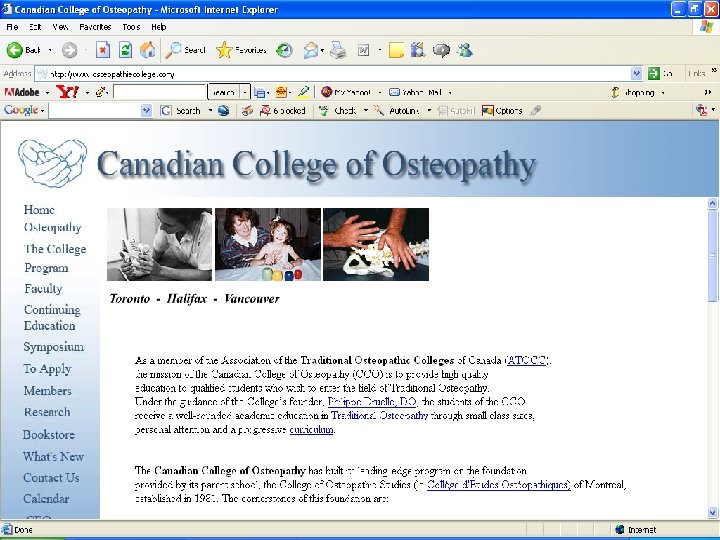Open the Favorites menu
Image resolution: width=720 pixels, height=540 pixels.
tap(95, 27)
